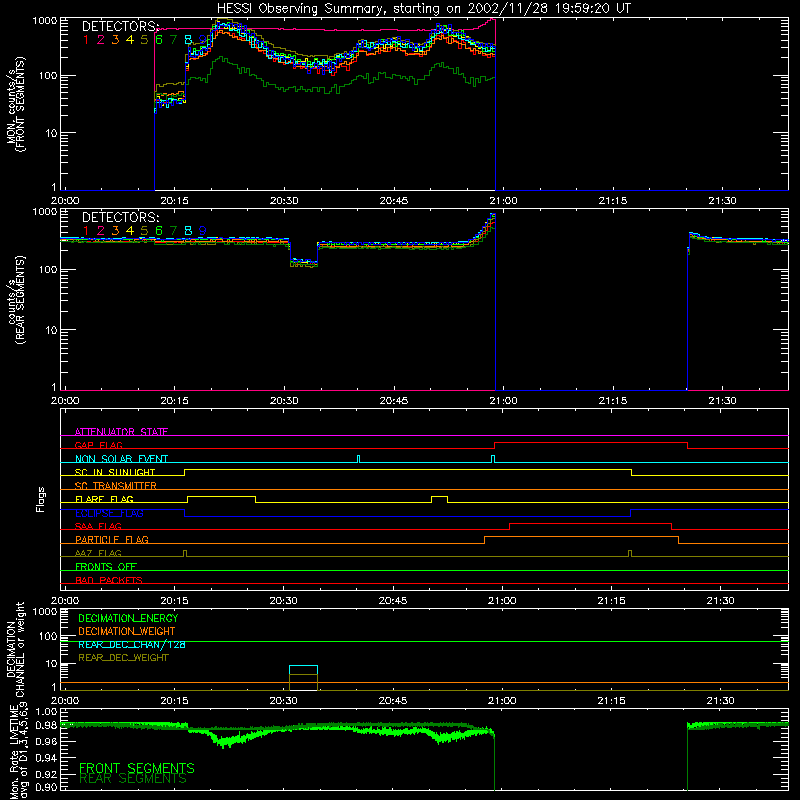Image resolution: width=800 pixels, height=800 pixels.
Task: Click detector 4 in front segments legend
Action: point(130,40)
